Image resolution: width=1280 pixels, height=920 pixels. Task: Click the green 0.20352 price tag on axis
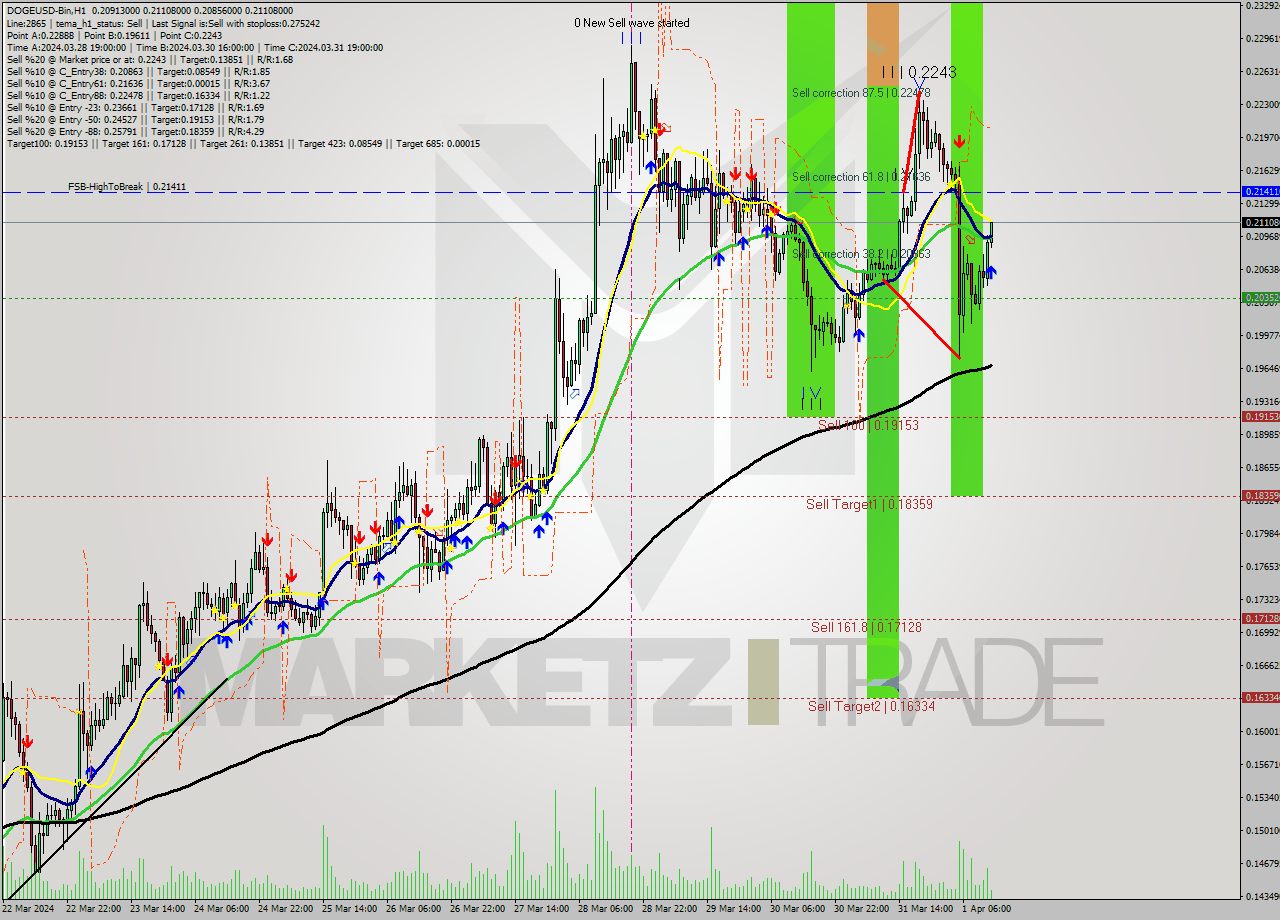point(1260,297)
